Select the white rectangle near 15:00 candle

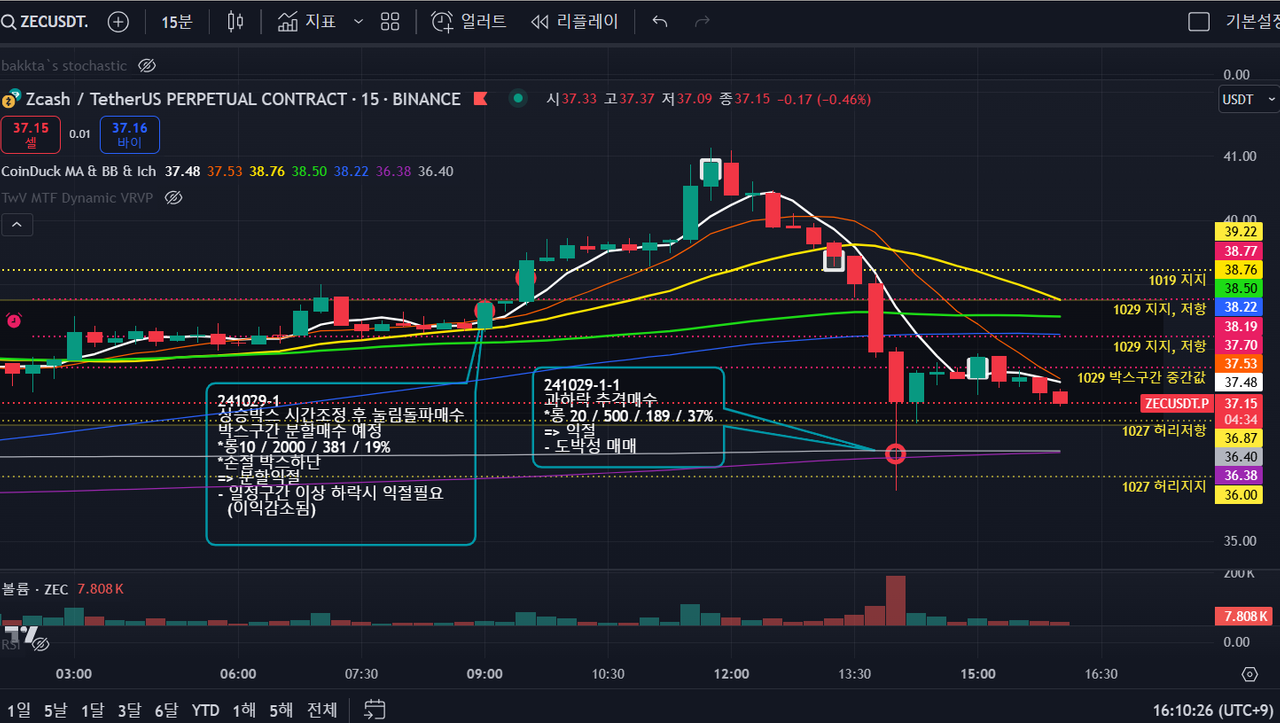[x=978, y=367]
